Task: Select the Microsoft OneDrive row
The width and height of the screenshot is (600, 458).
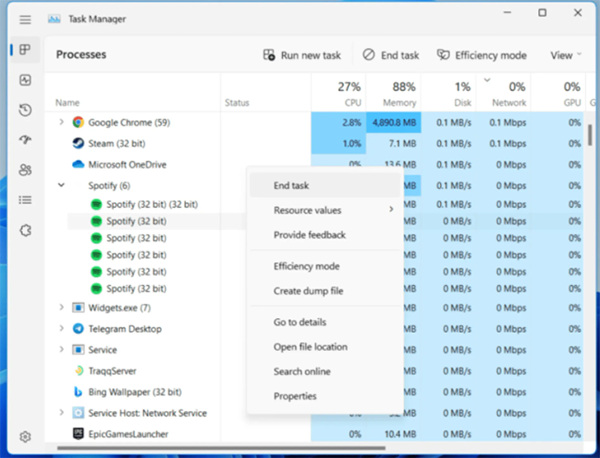Action: tap(314, 165)
